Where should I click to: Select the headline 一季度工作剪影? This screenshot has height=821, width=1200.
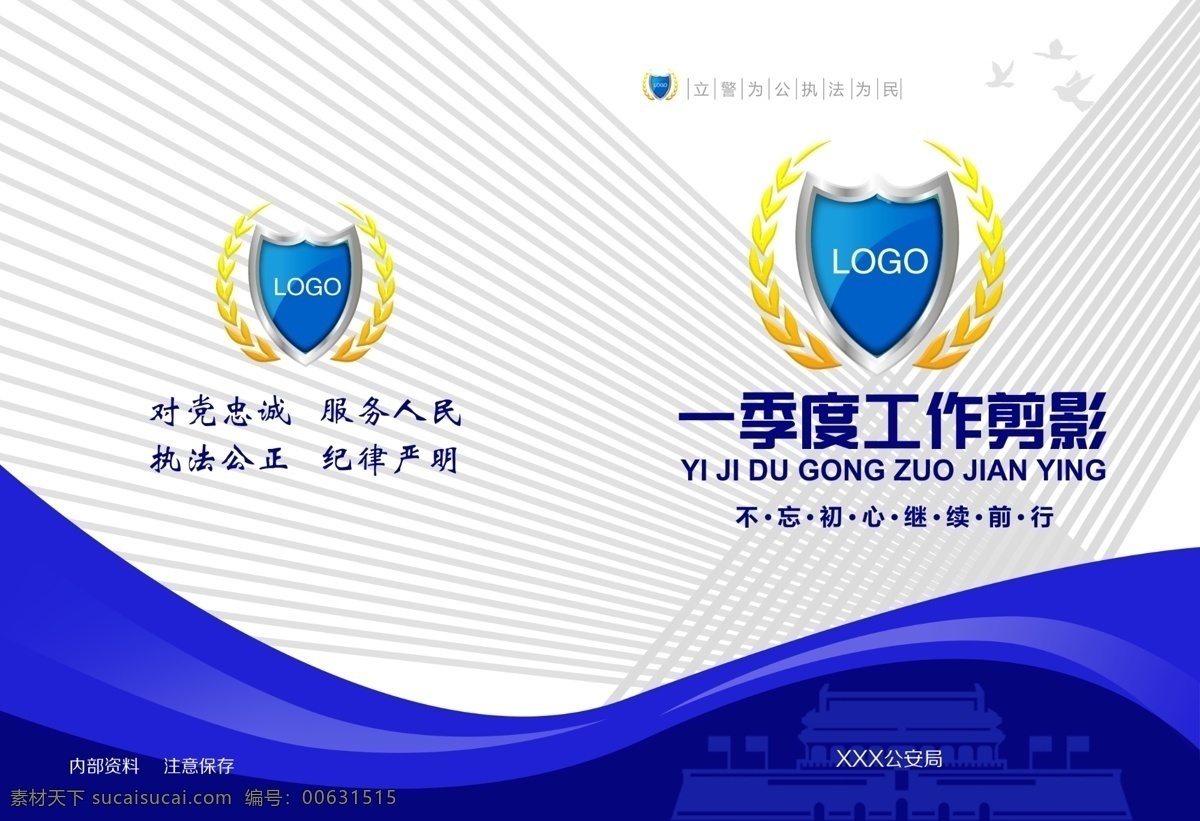point(891,421)
